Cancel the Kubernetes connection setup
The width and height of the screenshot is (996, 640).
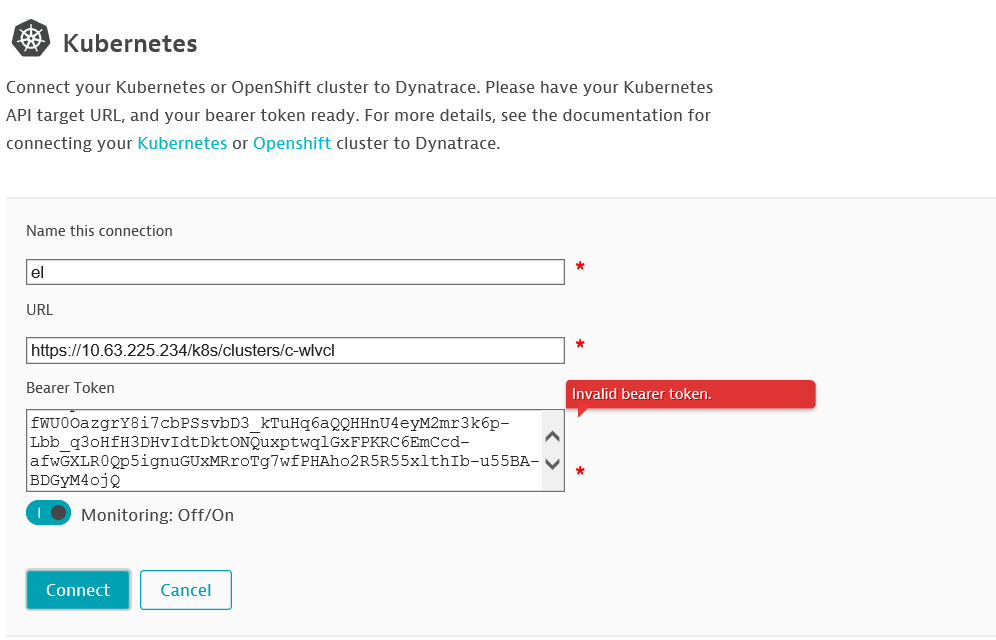click(x=186, y=590)
